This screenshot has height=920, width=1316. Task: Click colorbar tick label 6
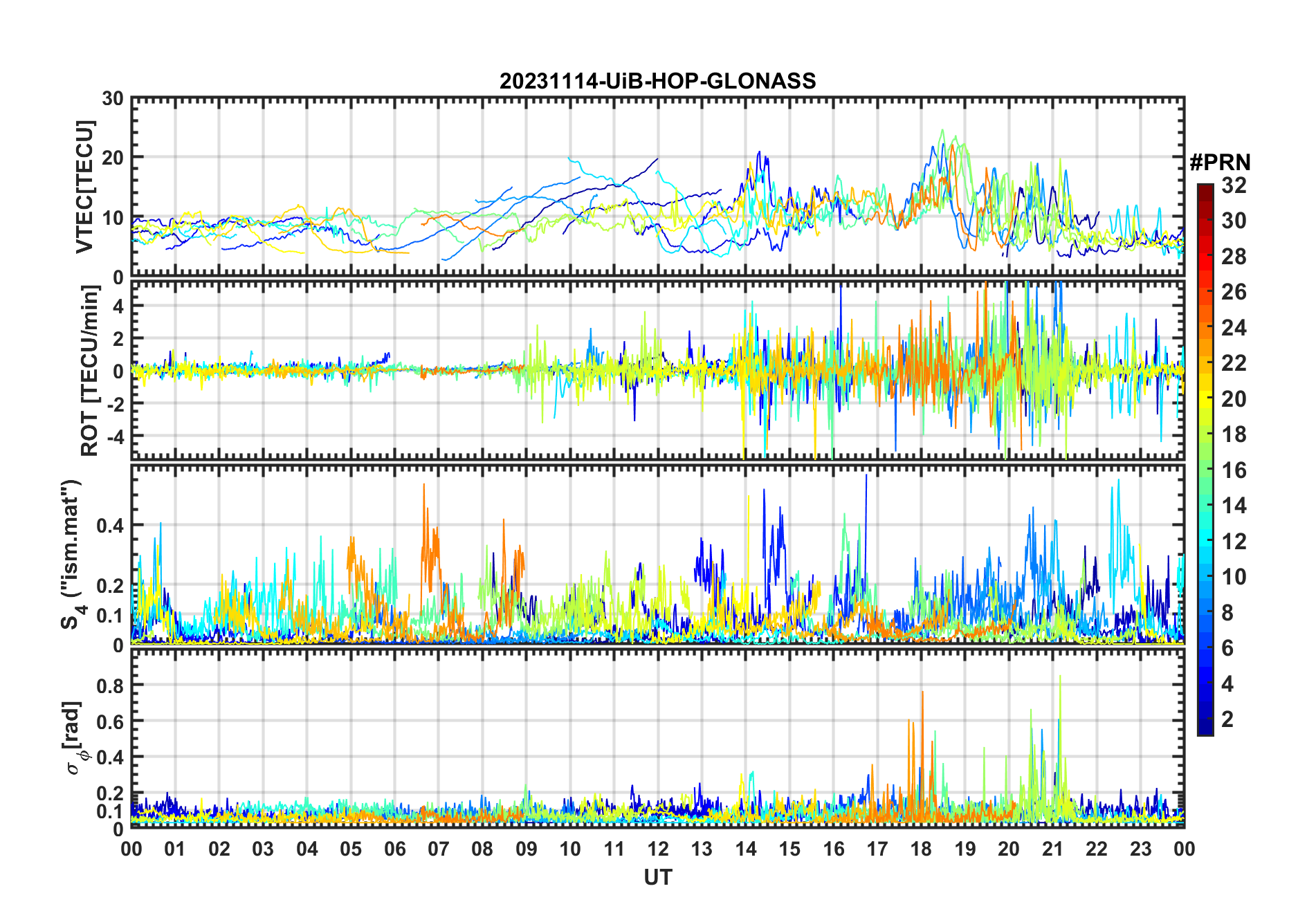click(x=1227, y=648)
